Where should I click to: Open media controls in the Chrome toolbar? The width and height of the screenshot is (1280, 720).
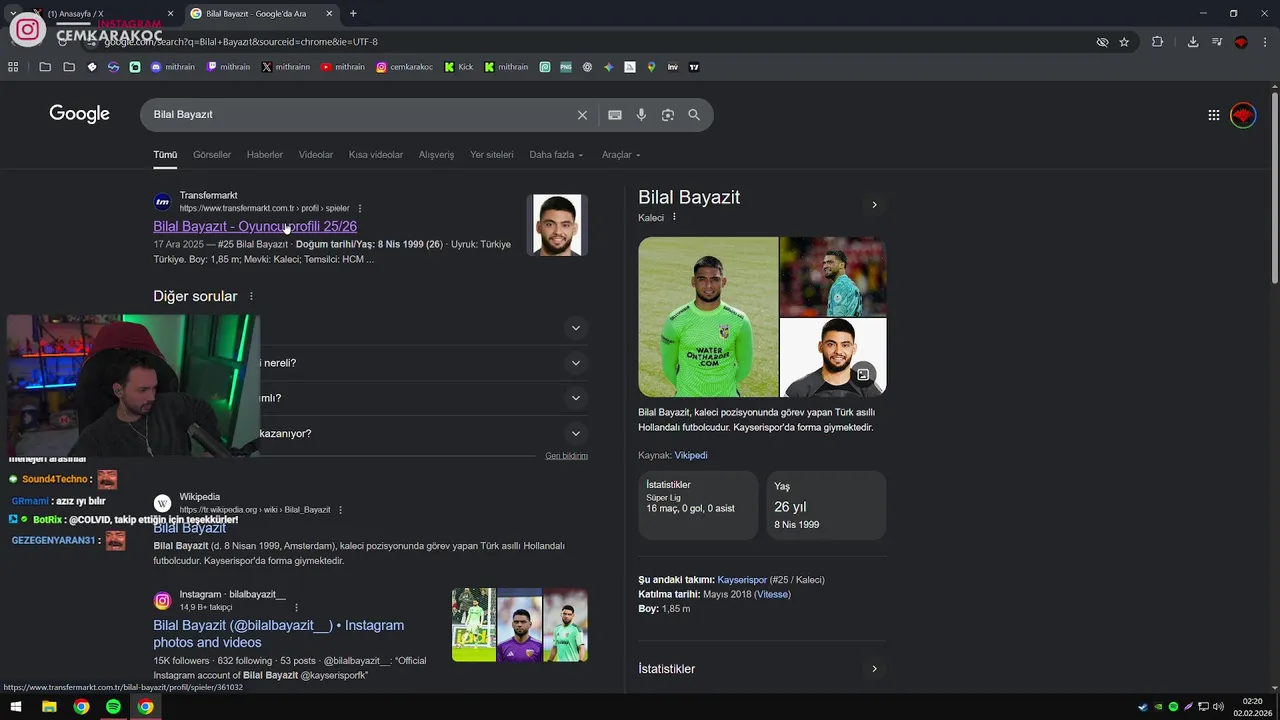tap(1217, 42)
